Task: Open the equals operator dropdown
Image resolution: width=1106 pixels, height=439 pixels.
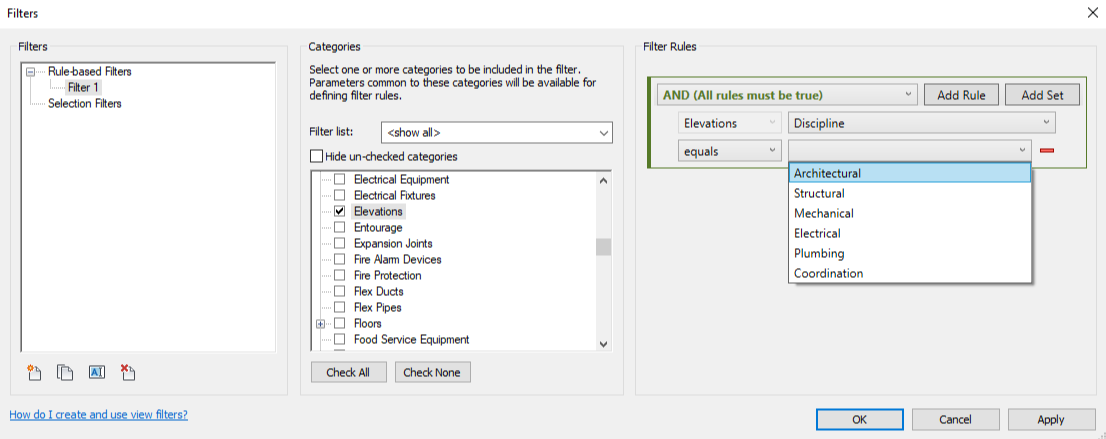Action: click(729, 150)
